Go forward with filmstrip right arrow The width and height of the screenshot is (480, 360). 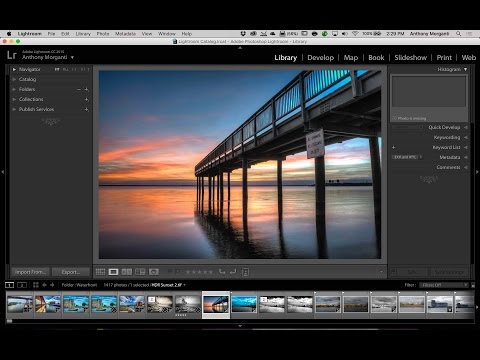(x=52, y=285)
